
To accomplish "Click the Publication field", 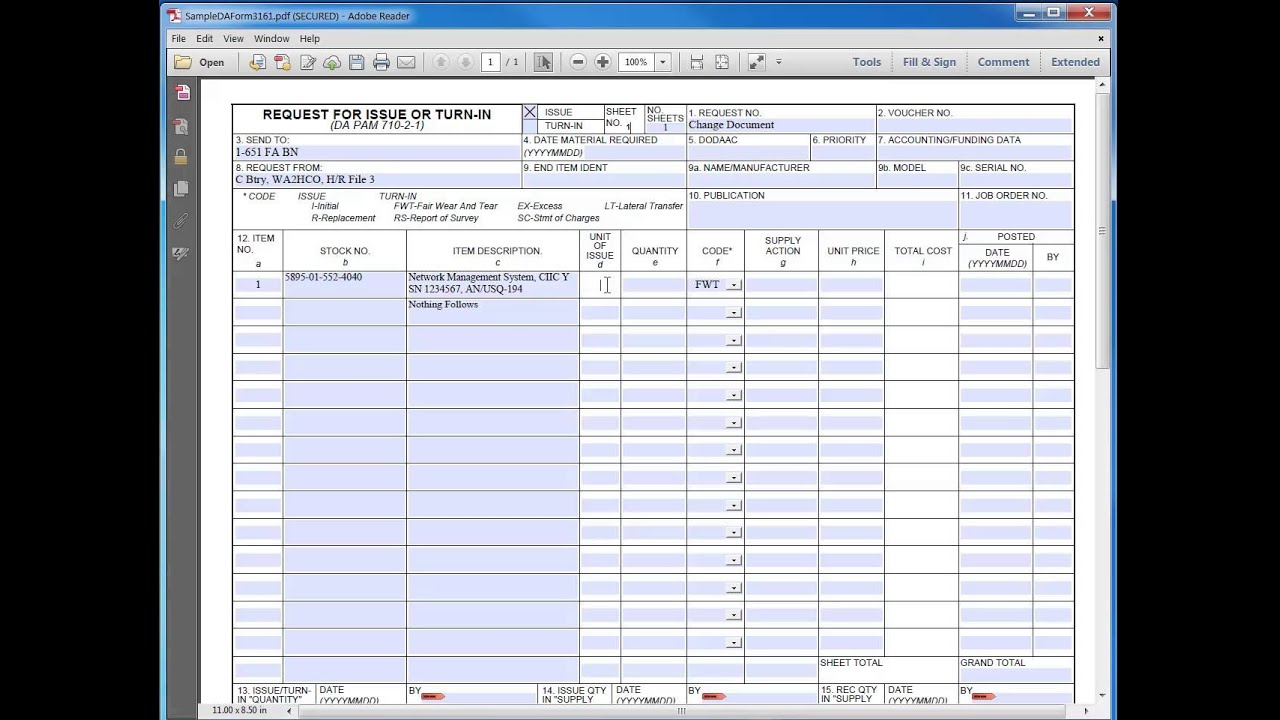I will click(x=822, y=215).
